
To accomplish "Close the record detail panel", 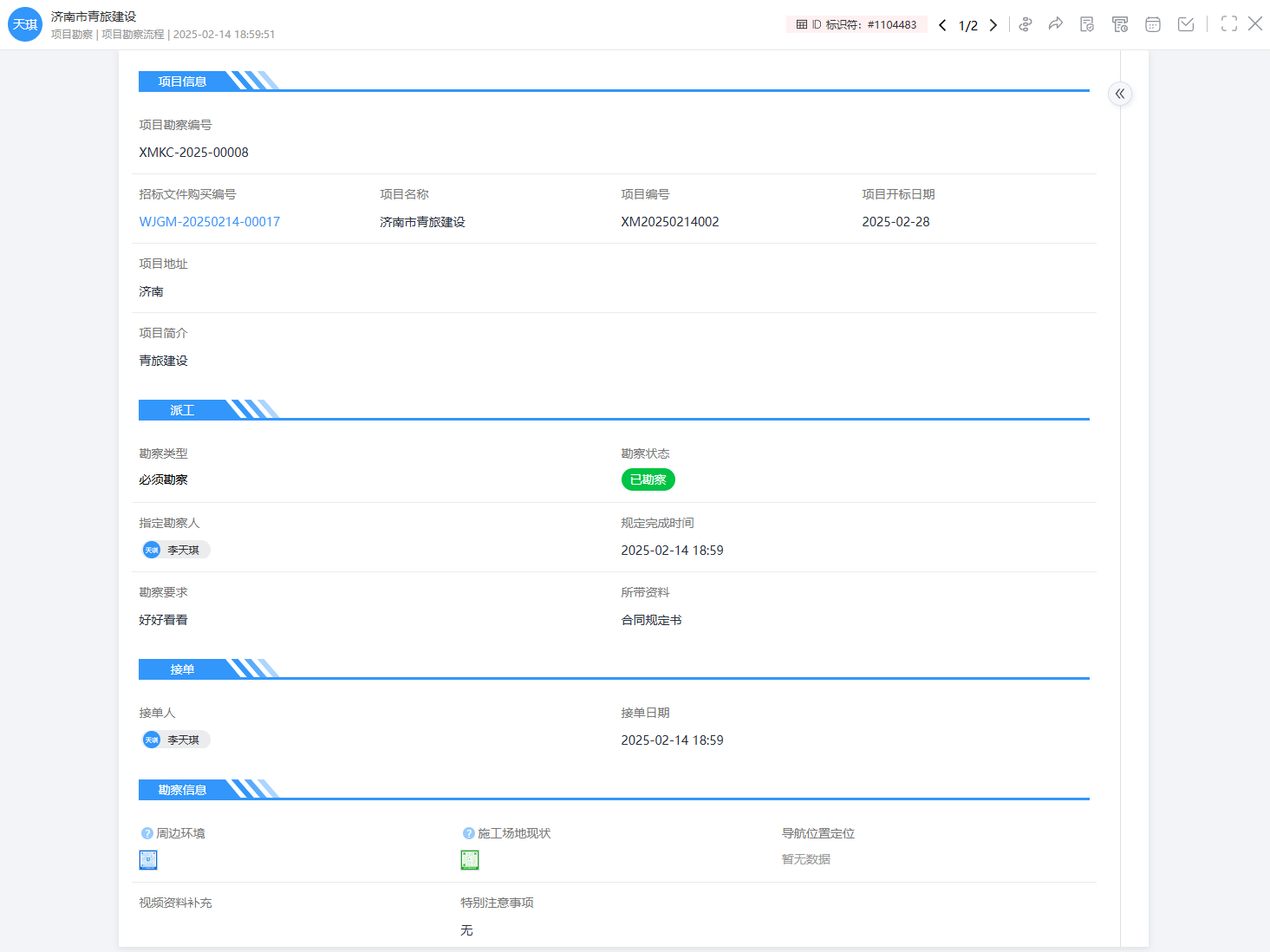I will [1255, 24].
